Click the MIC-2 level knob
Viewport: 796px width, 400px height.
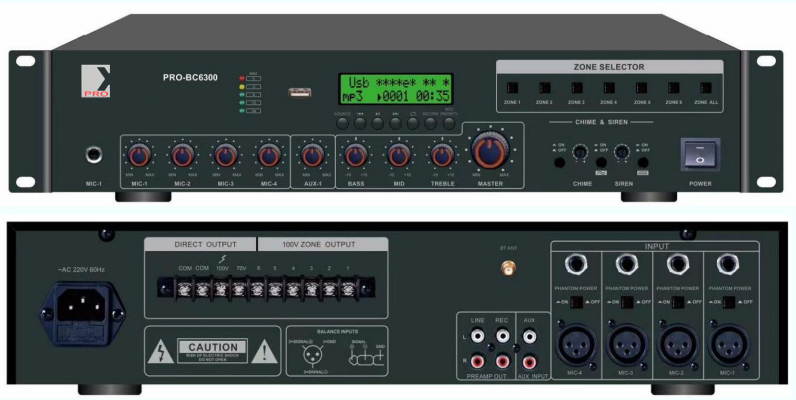[x=182, y=155]
